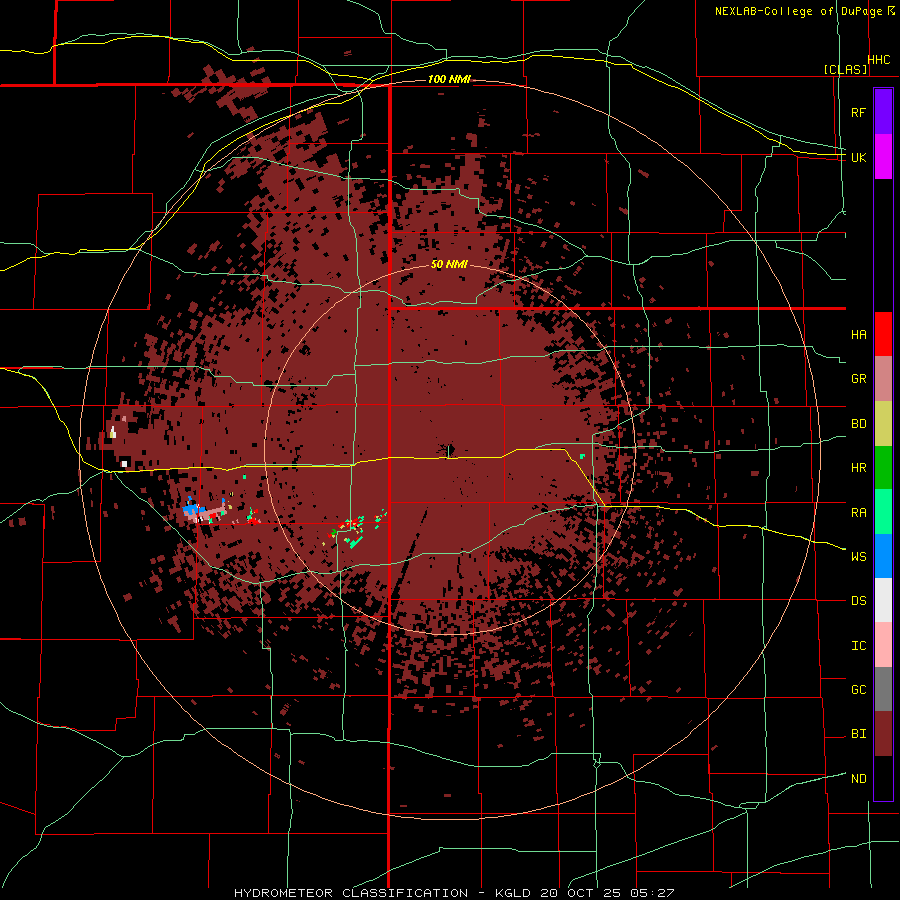Click the GC legend label
This screenshot has height=900, width=900.
858,689
